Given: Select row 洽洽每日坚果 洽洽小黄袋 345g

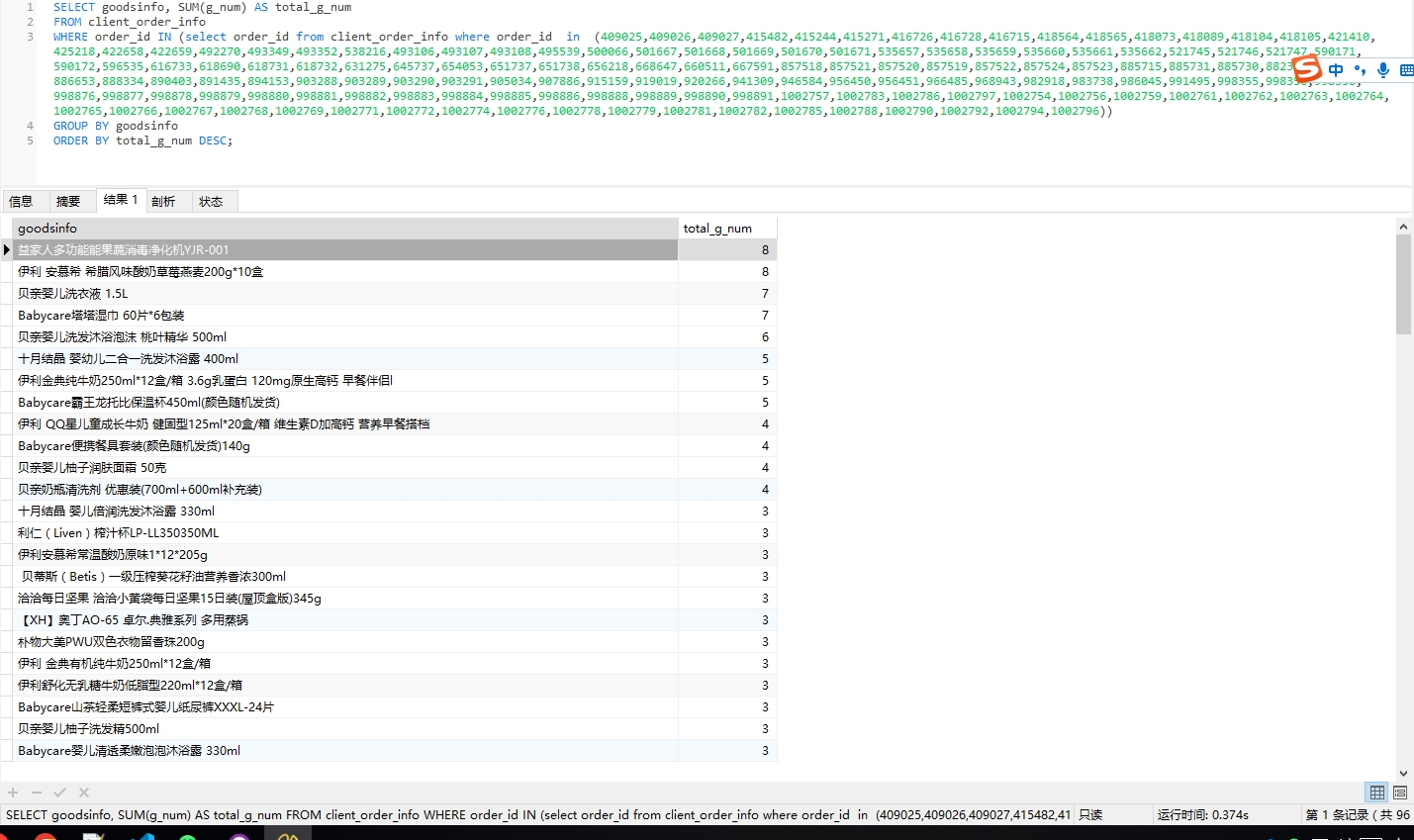Looking at the screenshot, I should point(345,599).
